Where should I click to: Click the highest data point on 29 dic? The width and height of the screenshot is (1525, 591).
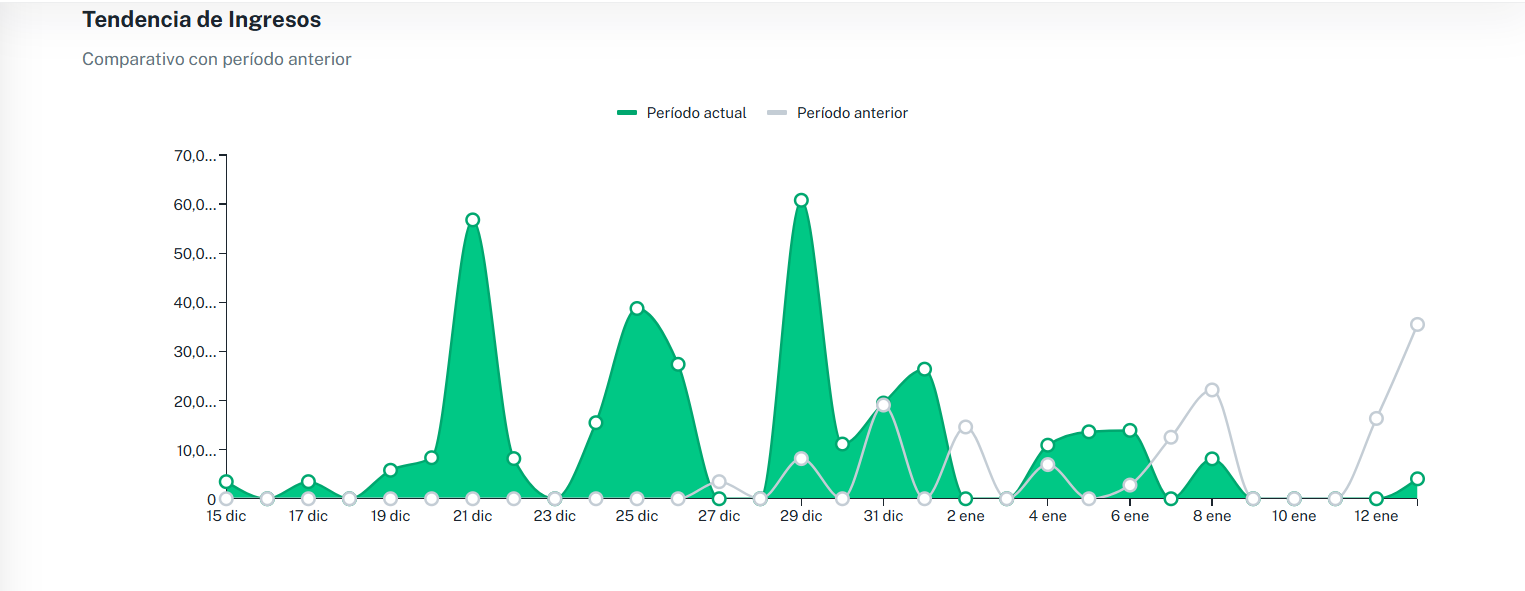tap(800, 200)
